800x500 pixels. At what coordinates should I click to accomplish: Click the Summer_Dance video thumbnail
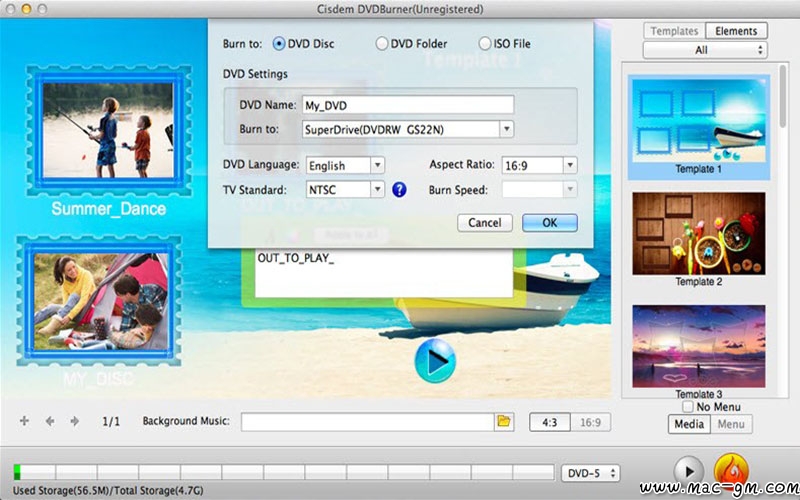[x=108, y=130]
